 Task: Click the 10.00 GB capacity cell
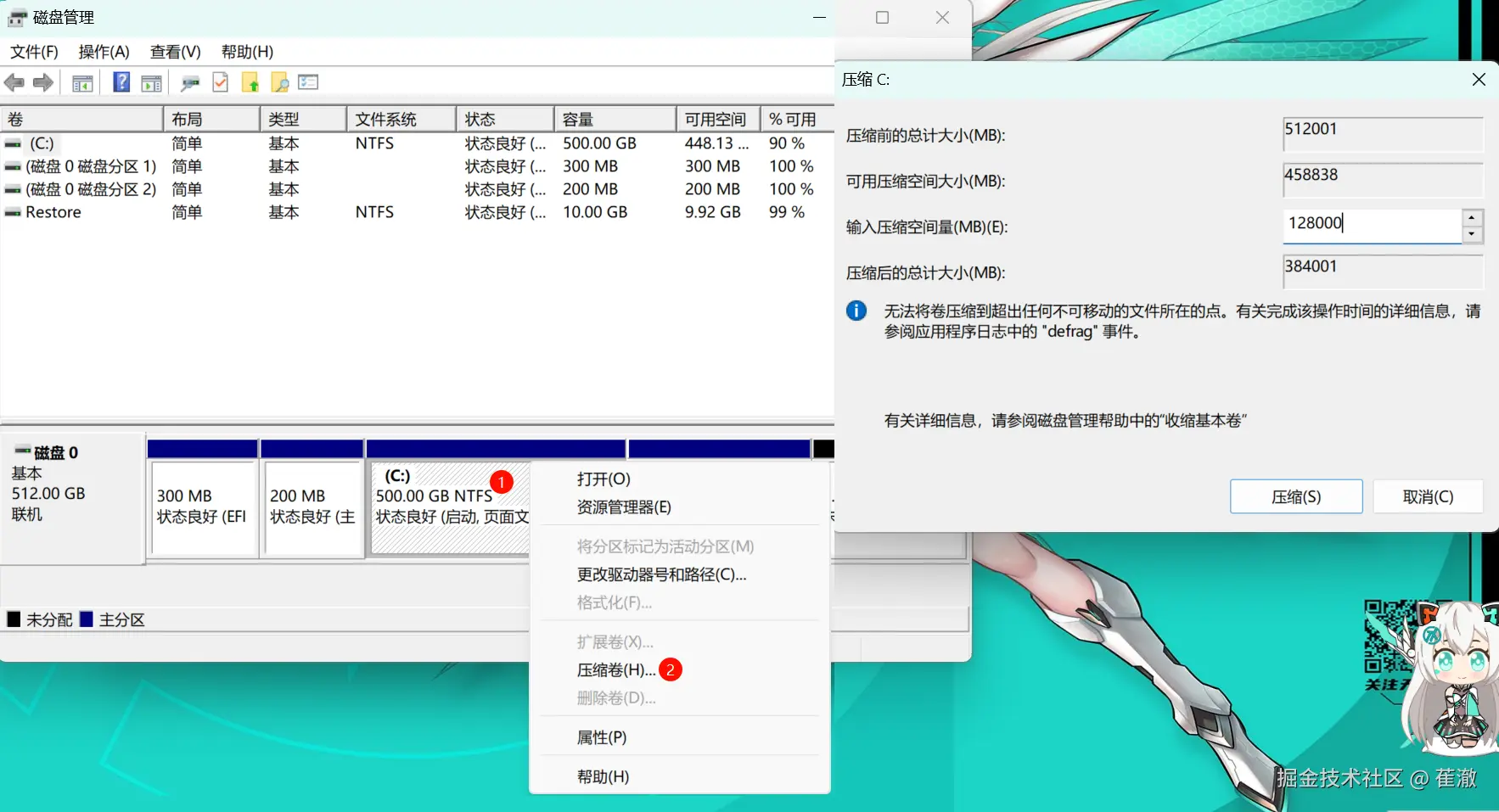[595, 212]
